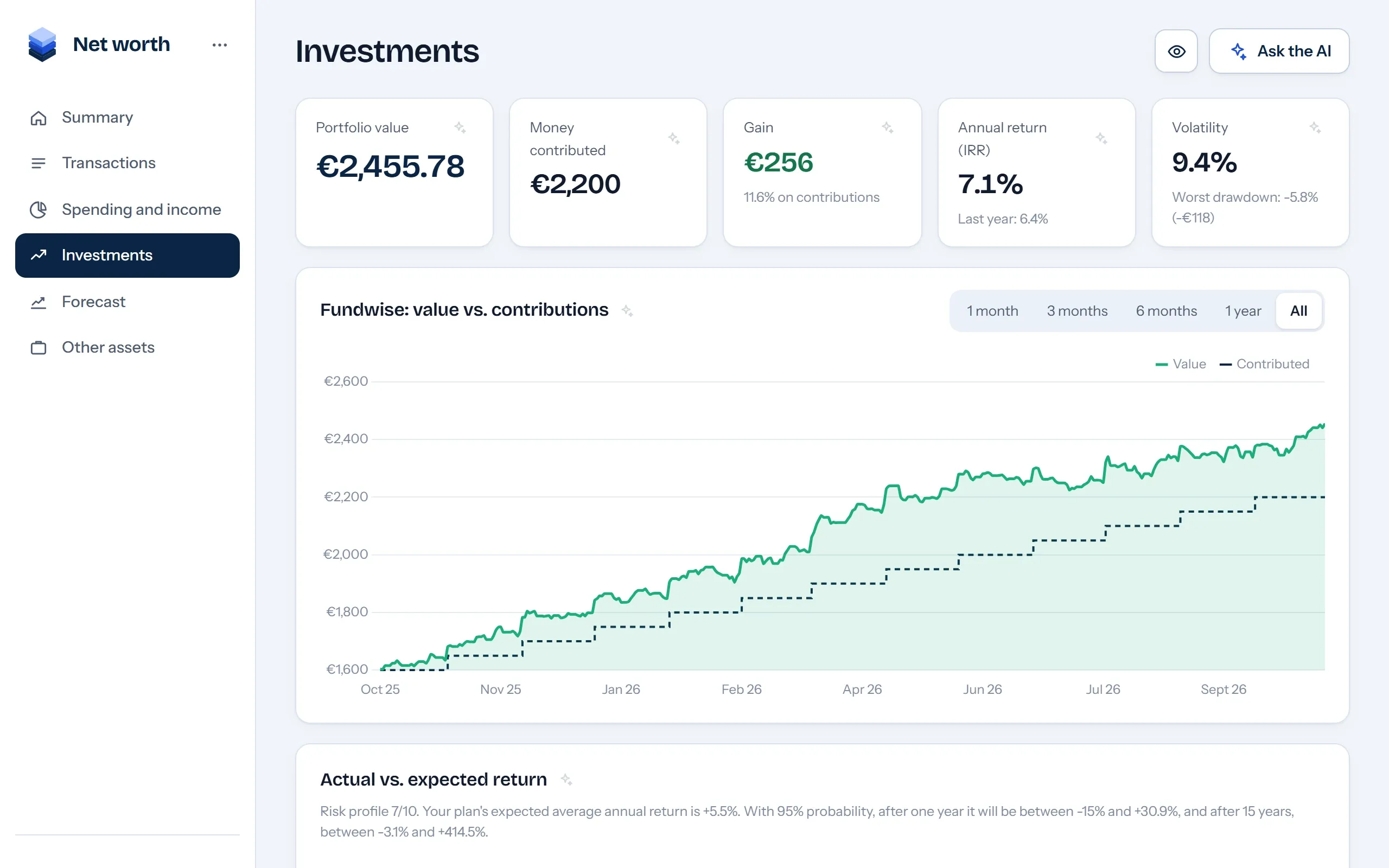Viewport: 1389px width, 868px height.
Task: Click AI sparkle next to Actual vs. expected return
Action: click(566, 780)
